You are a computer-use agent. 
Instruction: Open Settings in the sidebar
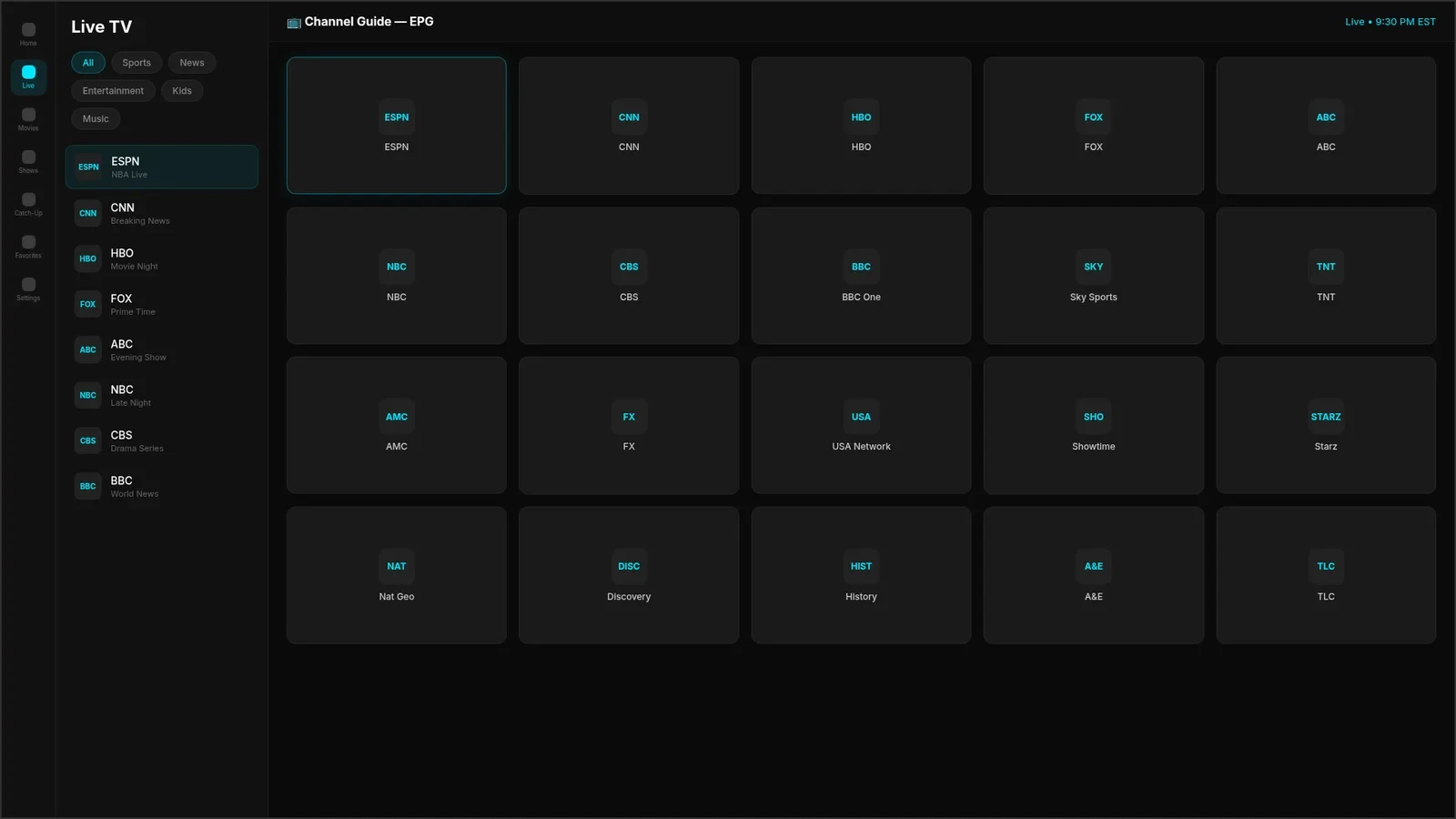coord(28,289)
